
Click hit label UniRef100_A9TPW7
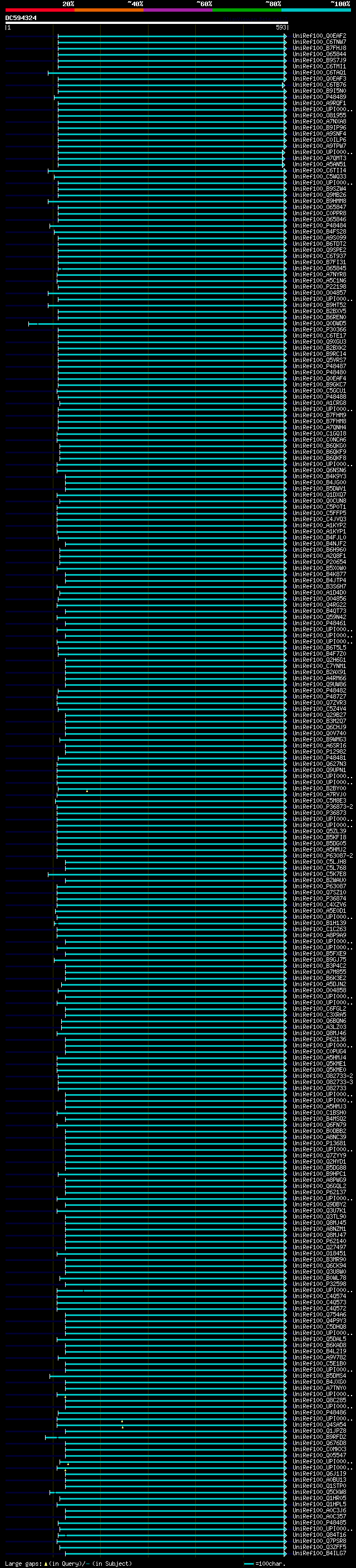click(319, 146)
